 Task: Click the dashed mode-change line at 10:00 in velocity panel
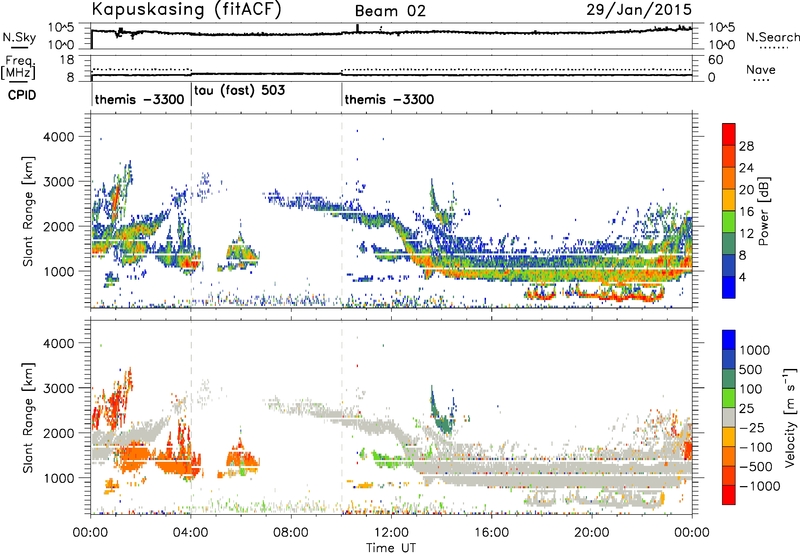(x=342, y=417)
